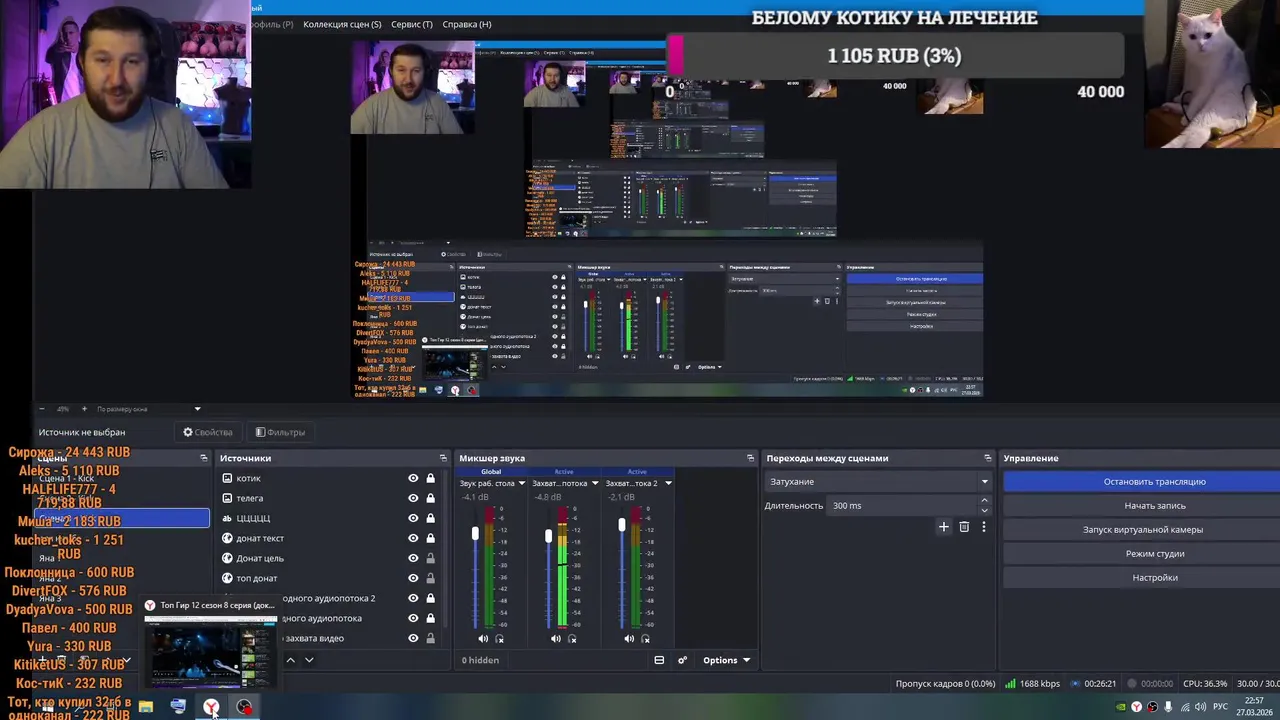The height and width of the screenshot is (720, 1280).
Task: Mute the mixer channel showing -2.1 dB
Action: pyautogui.click(x=629, y=638)
